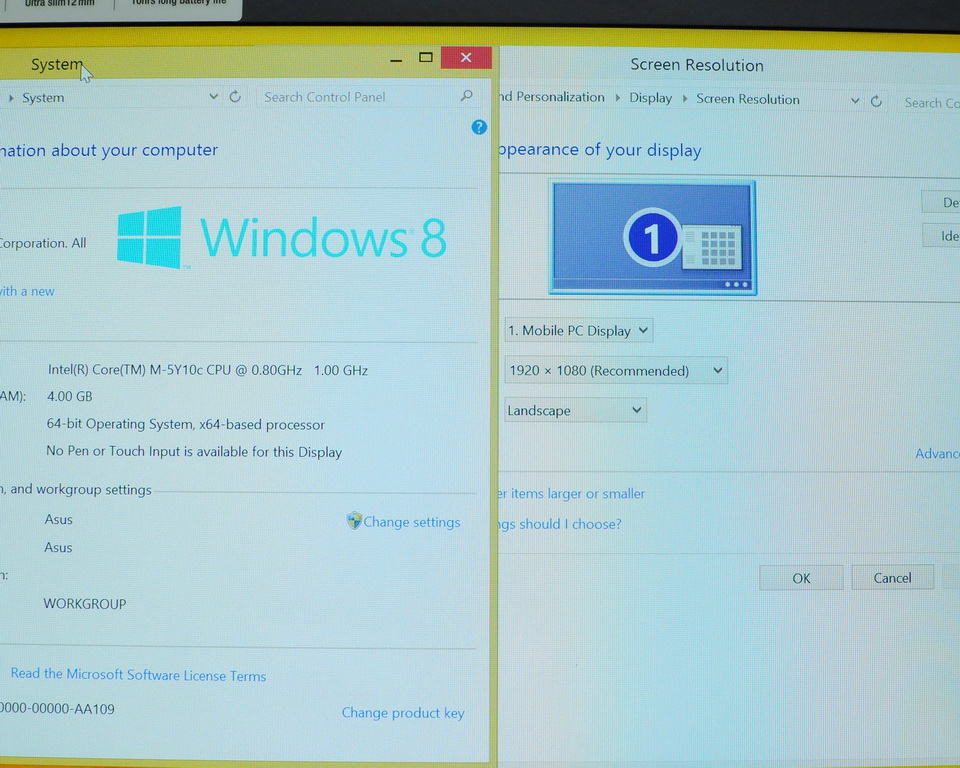Minimize the System window
The height and width of the screenshot is (768, 960).
coord(396,59)
